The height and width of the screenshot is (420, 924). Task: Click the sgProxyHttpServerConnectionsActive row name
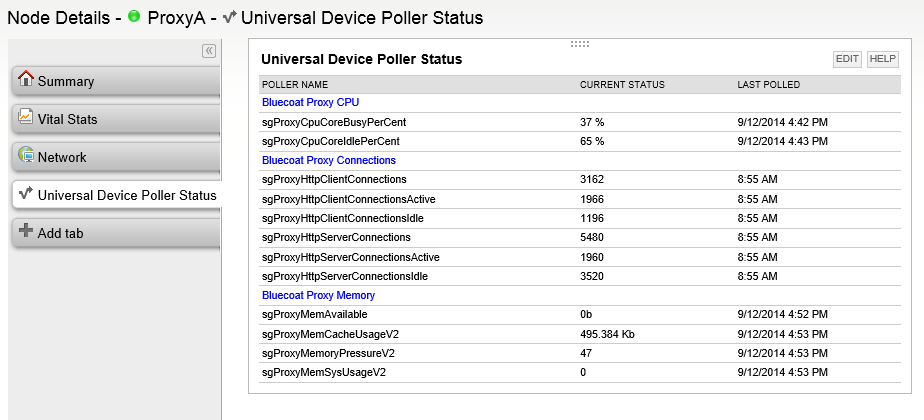(351, 257)
